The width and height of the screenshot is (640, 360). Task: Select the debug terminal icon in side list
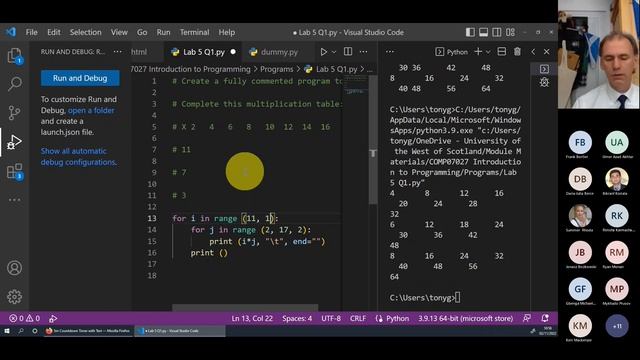tap(544, 82)
